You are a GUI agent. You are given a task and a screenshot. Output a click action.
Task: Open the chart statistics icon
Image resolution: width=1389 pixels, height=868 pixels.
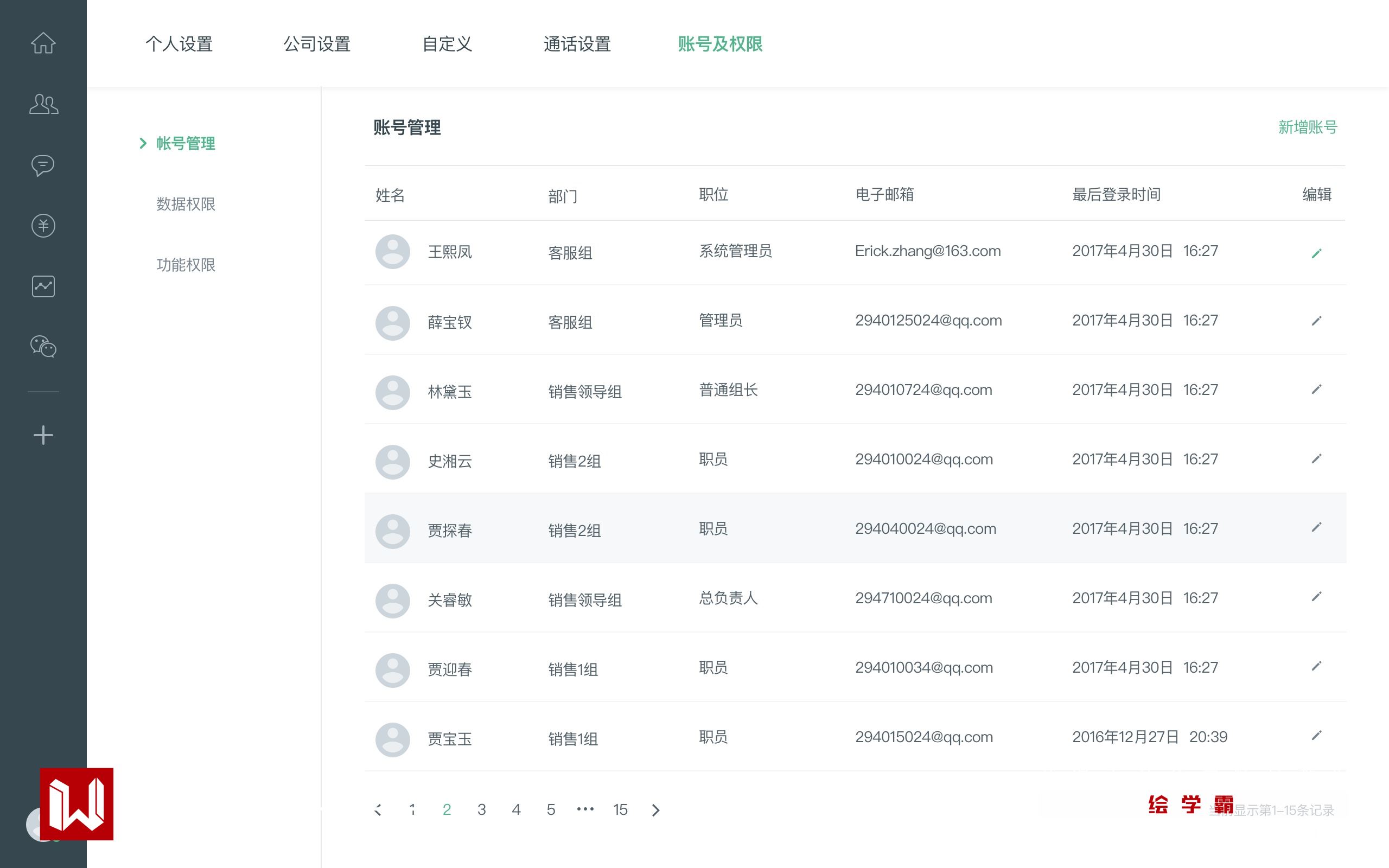coord(43,286)
